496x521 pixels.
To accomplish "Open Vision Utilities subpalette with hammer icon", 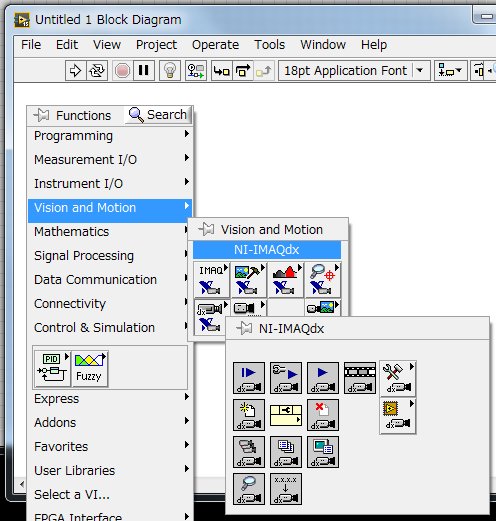I will 248,280.
